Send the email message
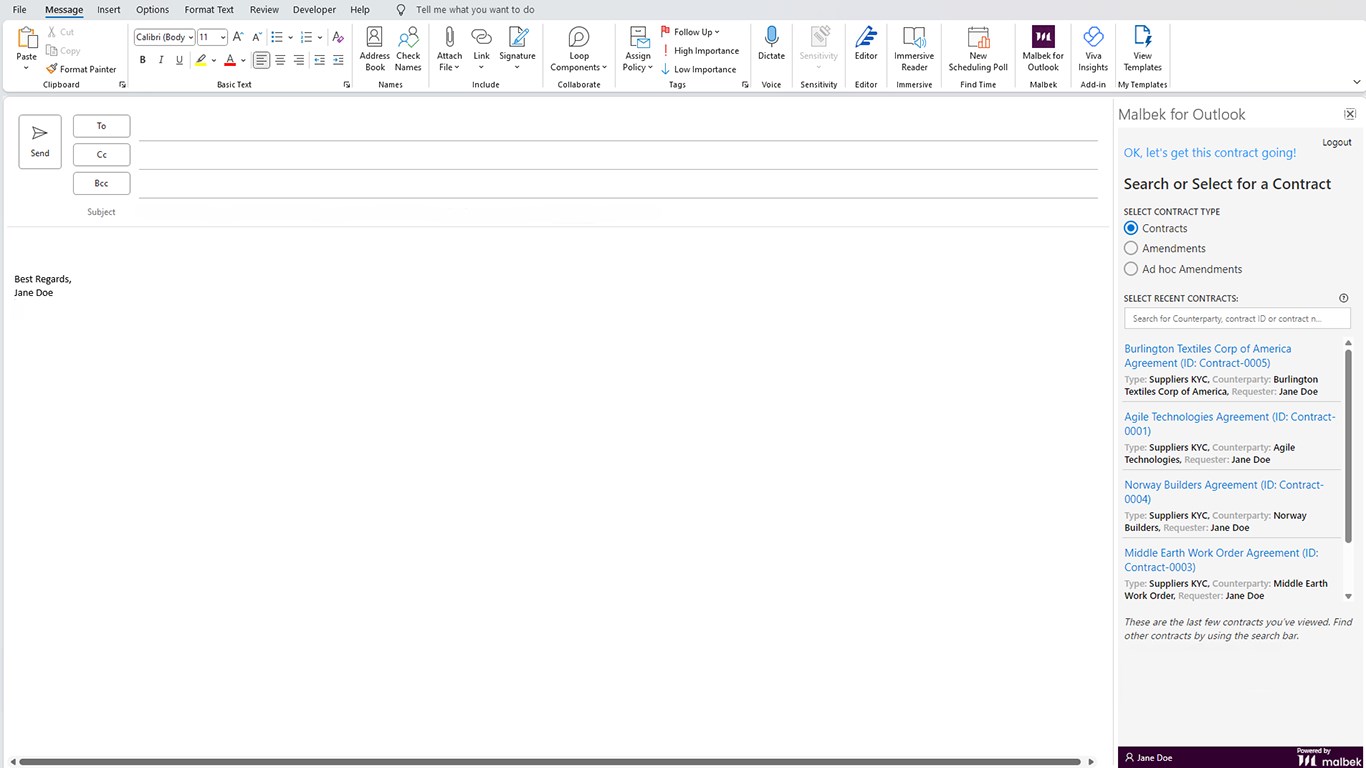 [x=40, y=141]
